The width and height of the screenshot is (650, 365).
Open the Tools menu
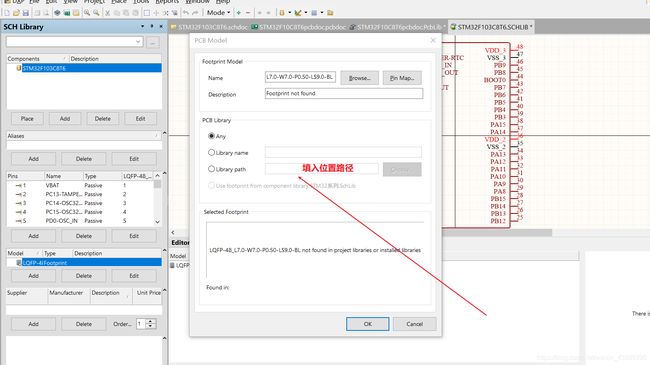pos(141,2)
